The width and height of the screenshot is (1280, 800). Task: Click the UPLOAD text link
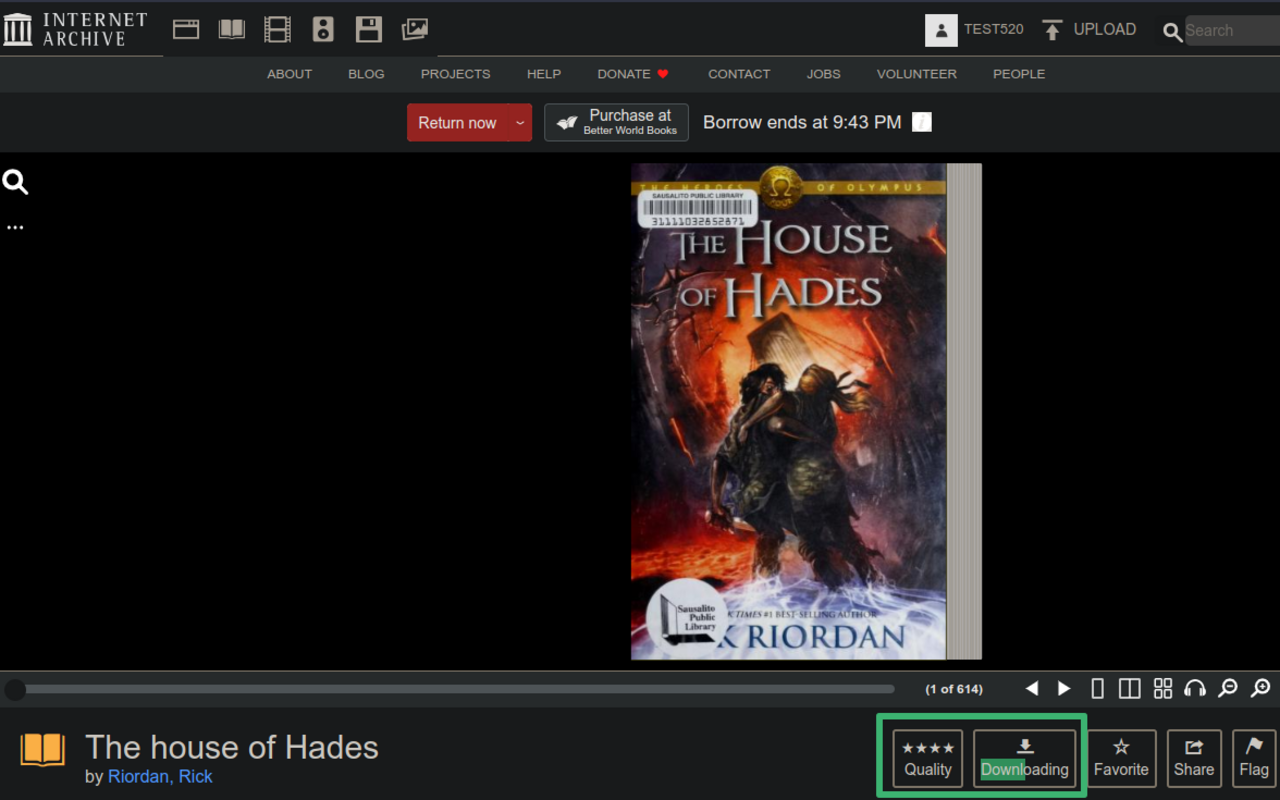(x=1105, y=30)
